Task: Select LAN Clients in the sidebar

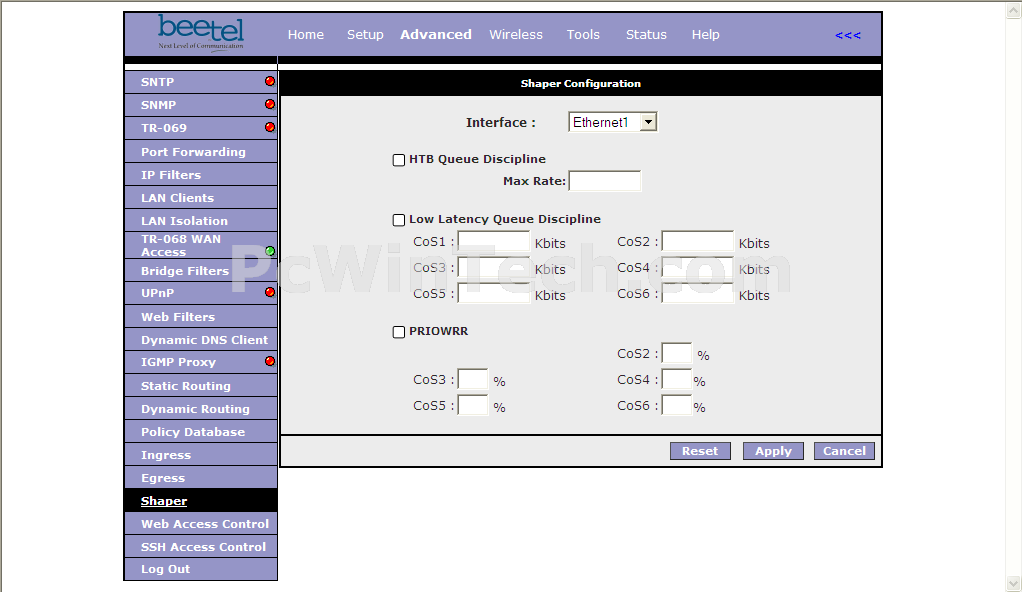Action: 201,198
